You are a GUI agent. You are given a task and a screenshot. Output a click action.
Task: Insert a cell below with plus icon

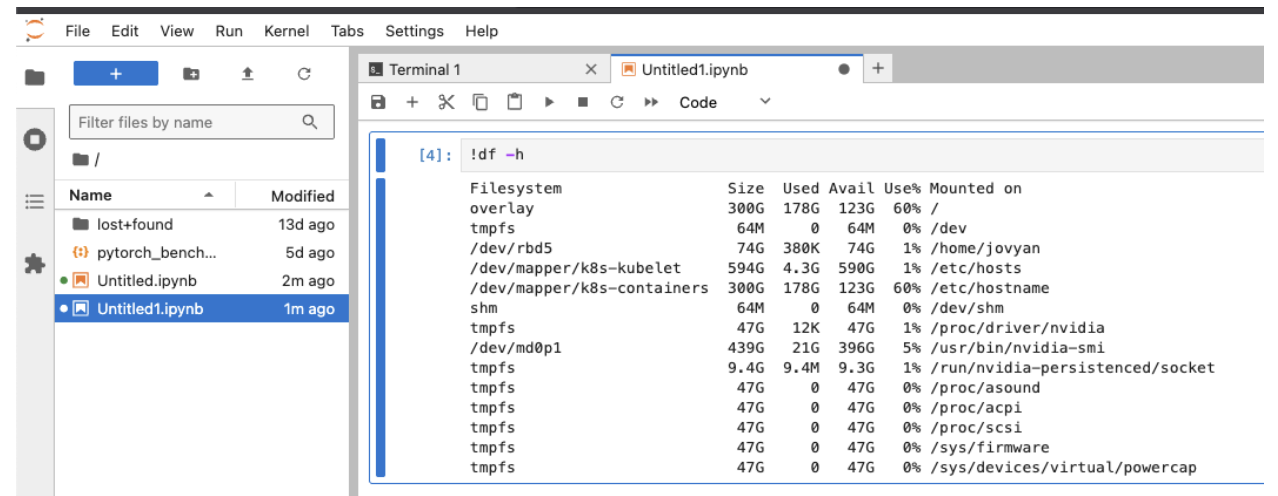(411, 102)
